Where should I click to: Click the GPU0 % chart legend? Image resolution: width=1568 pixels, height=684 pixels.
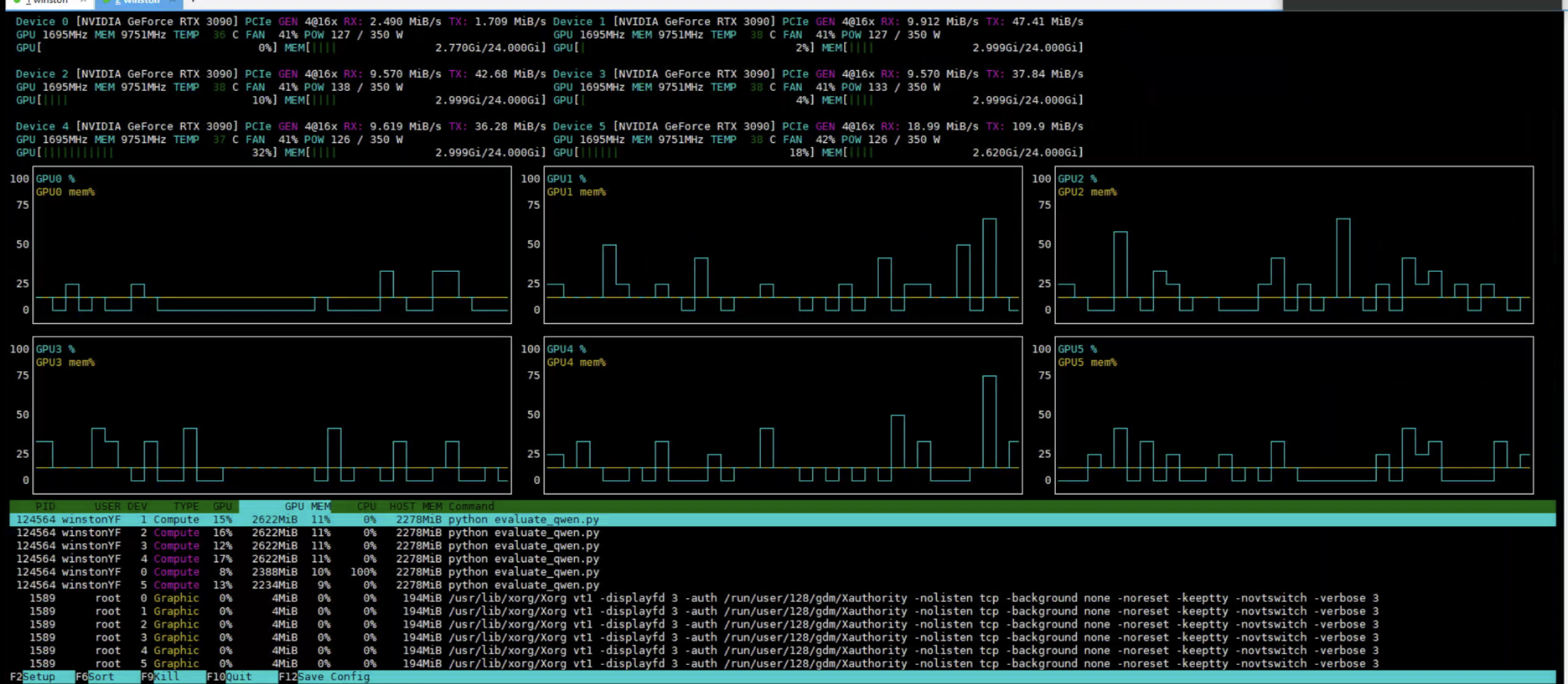click(56, 179)
